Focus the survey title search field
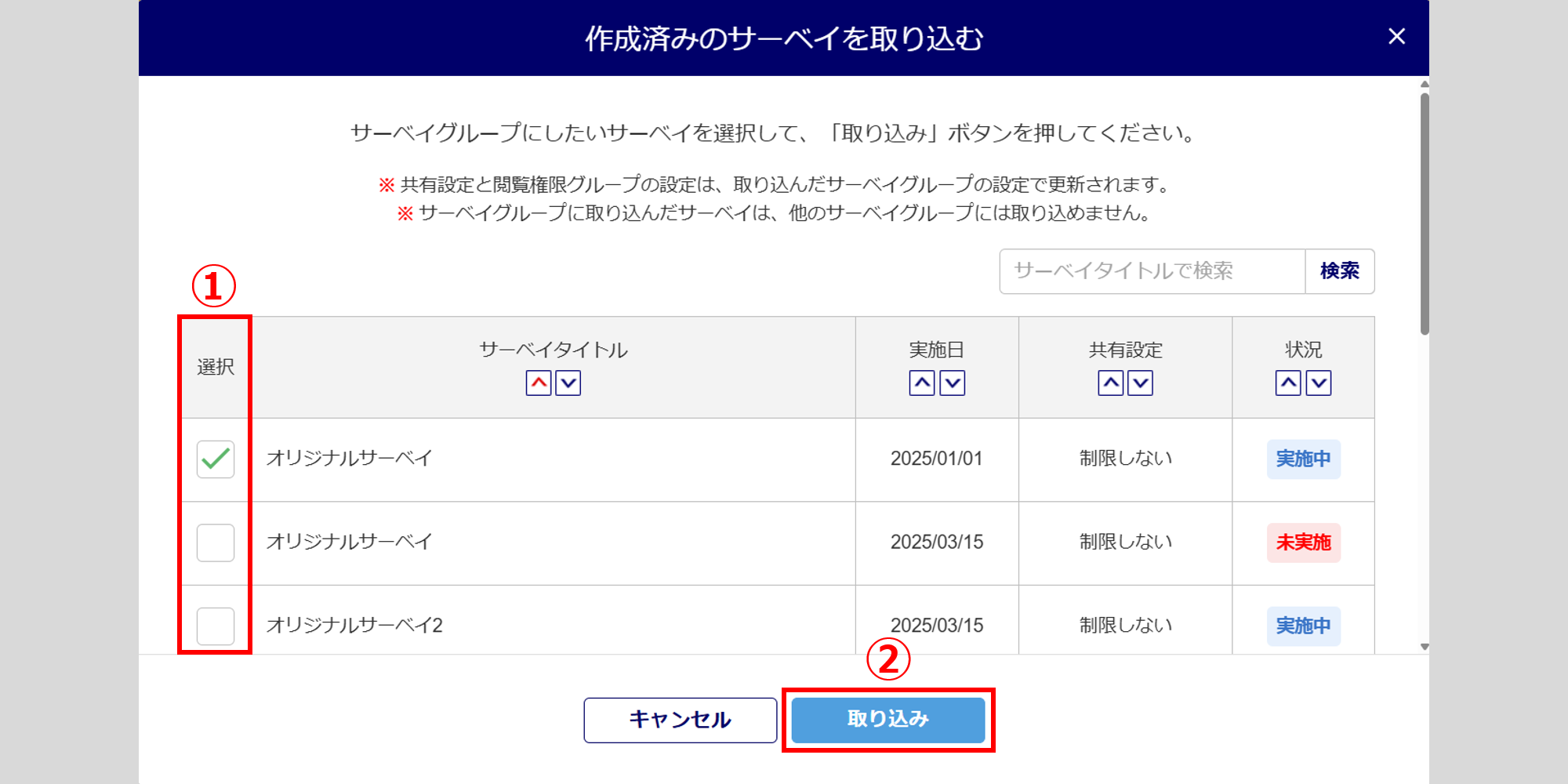Screen dimensions: 1568x784 click(x=1152, y=271)
